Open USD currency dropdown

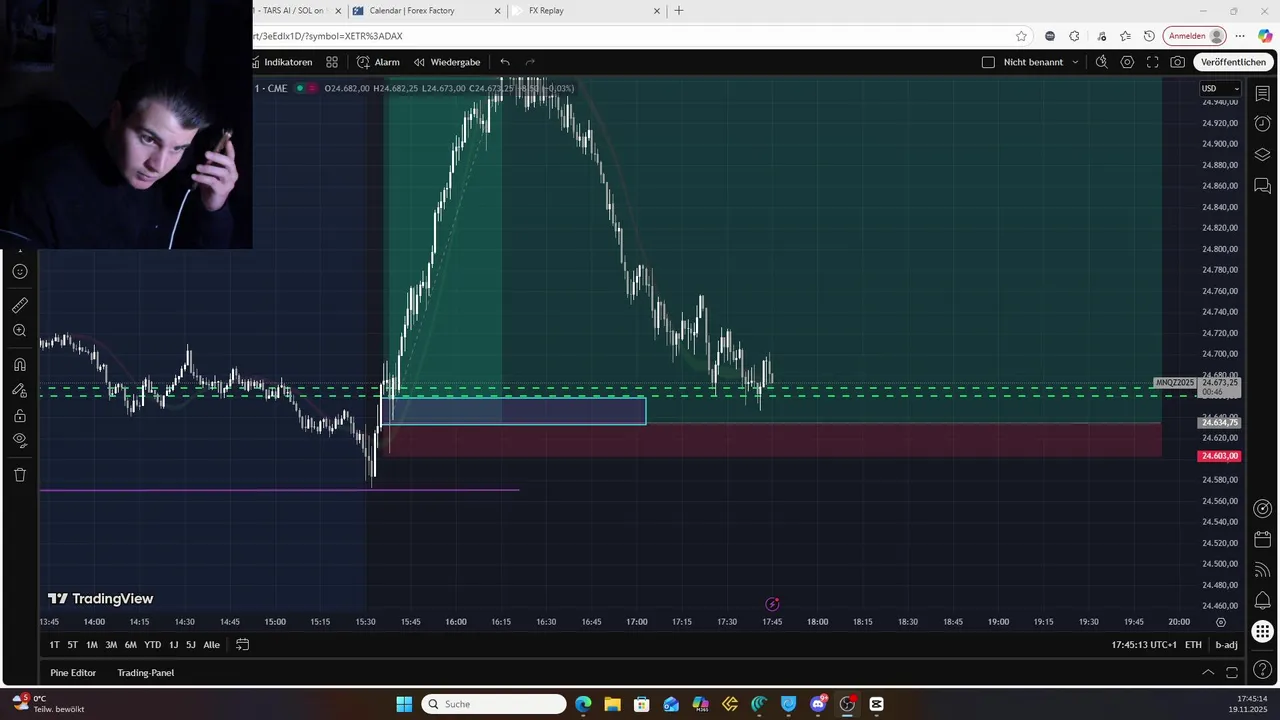coord(1220,89)
